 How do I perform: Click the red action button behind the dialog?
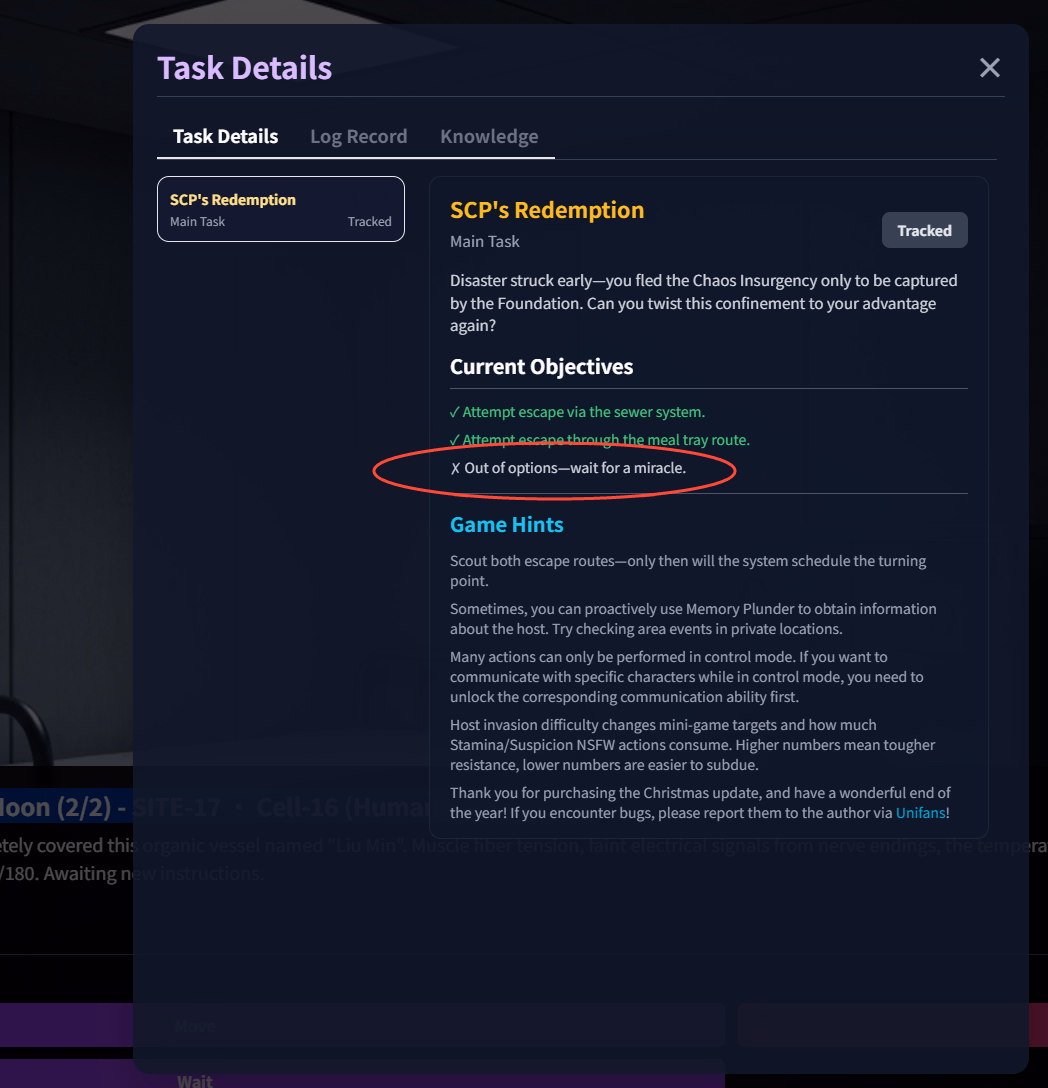click(x=1038, y=1026)
